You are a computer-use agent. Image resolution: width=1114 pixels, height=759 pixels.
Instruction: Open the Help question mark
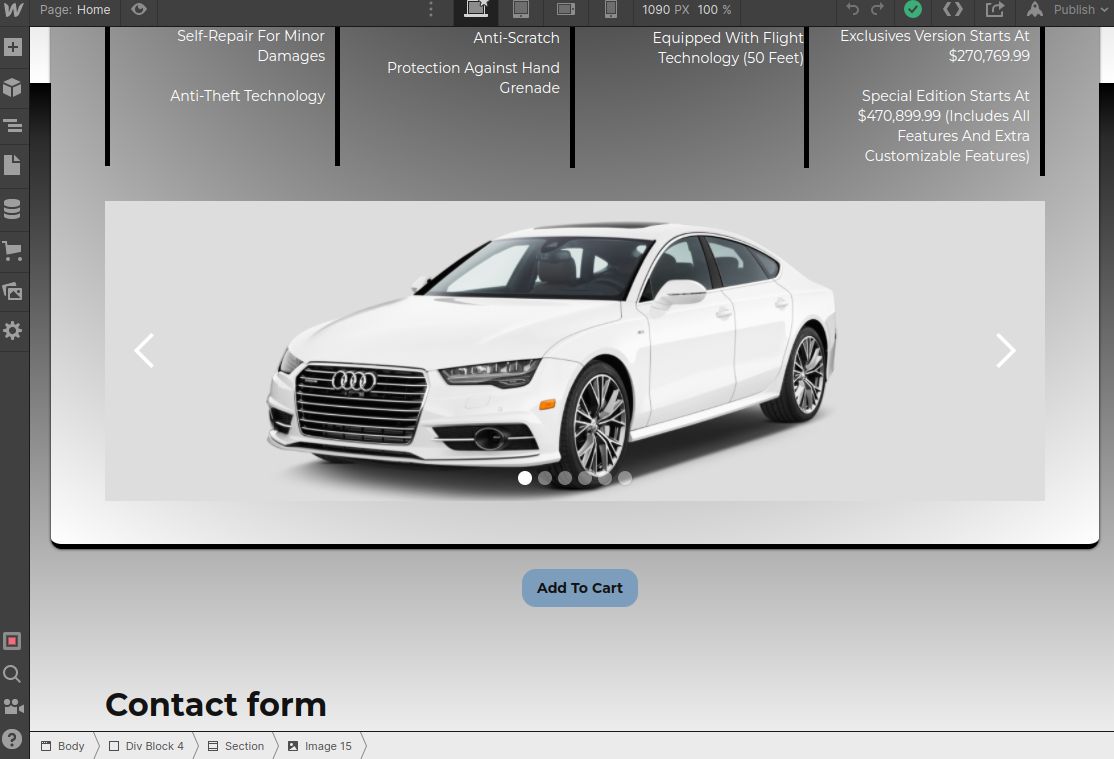12,739
